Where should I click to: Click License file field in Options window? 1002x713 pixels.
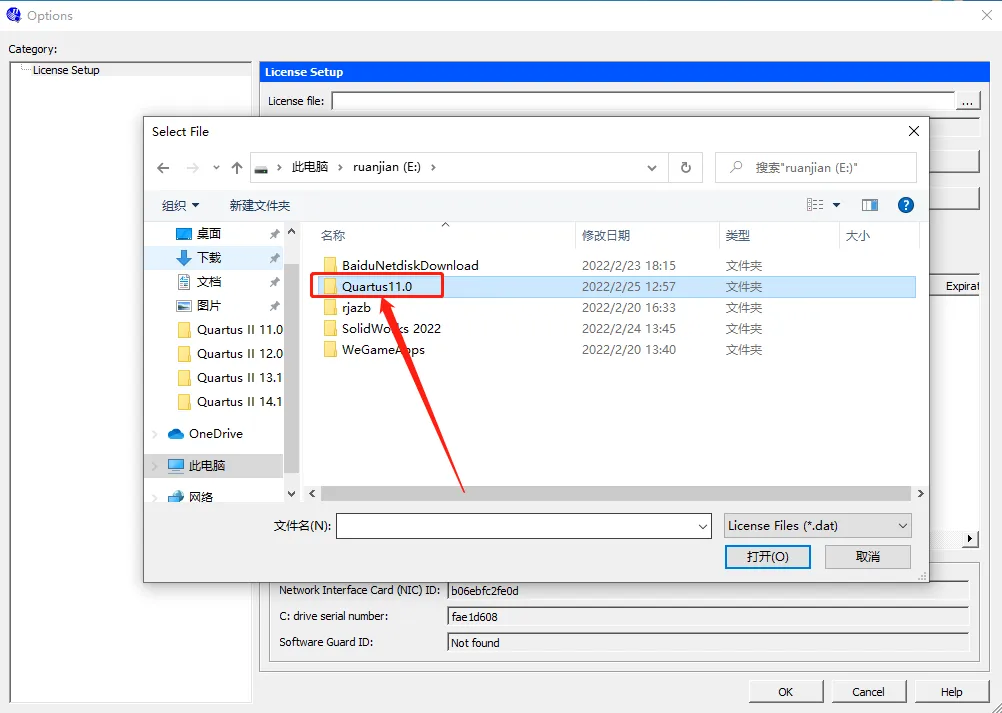[x=643, y=101]
